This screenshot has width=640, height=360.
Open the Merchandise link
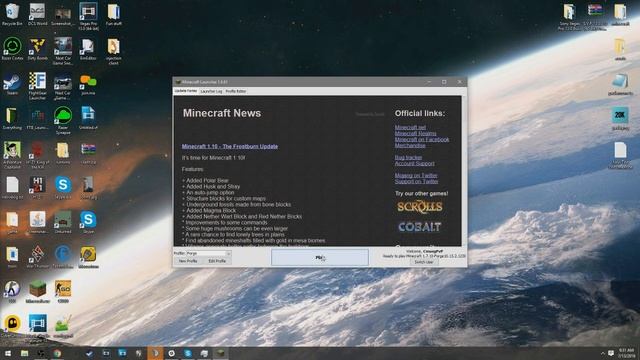click(410, 145)
